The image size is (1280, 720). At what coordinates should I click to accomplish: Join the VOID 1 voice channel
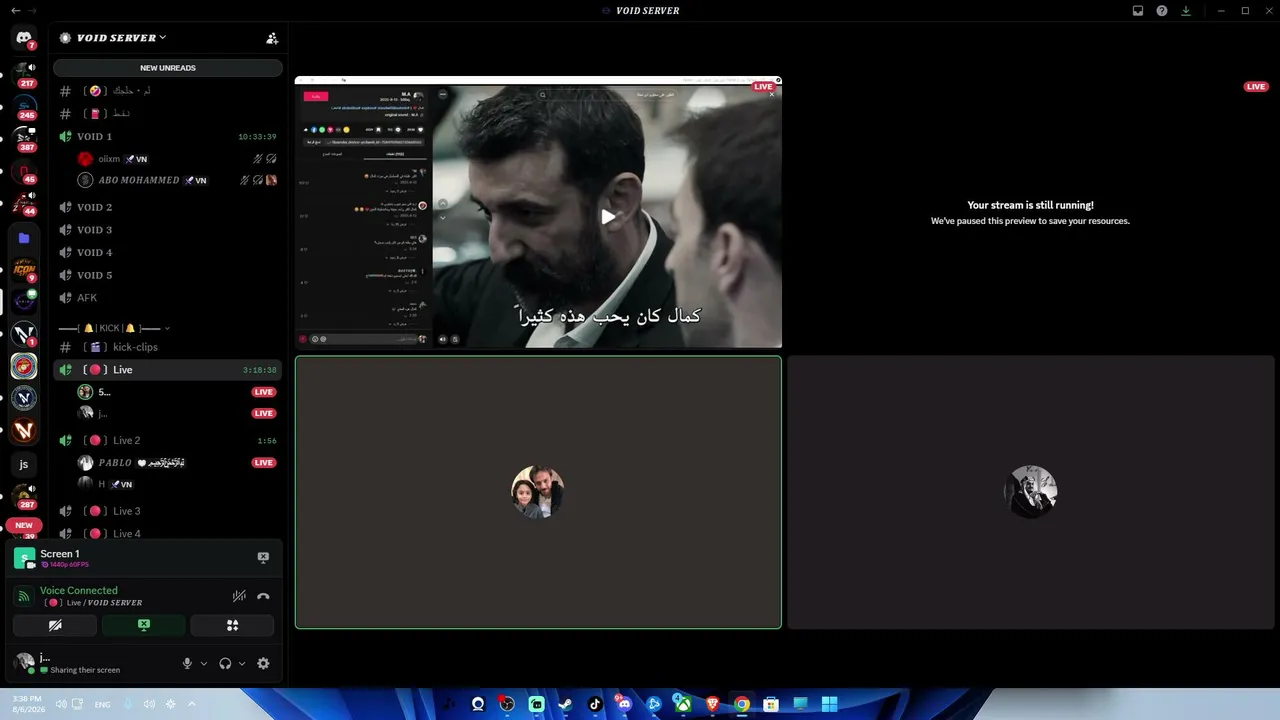click(167, 136)
